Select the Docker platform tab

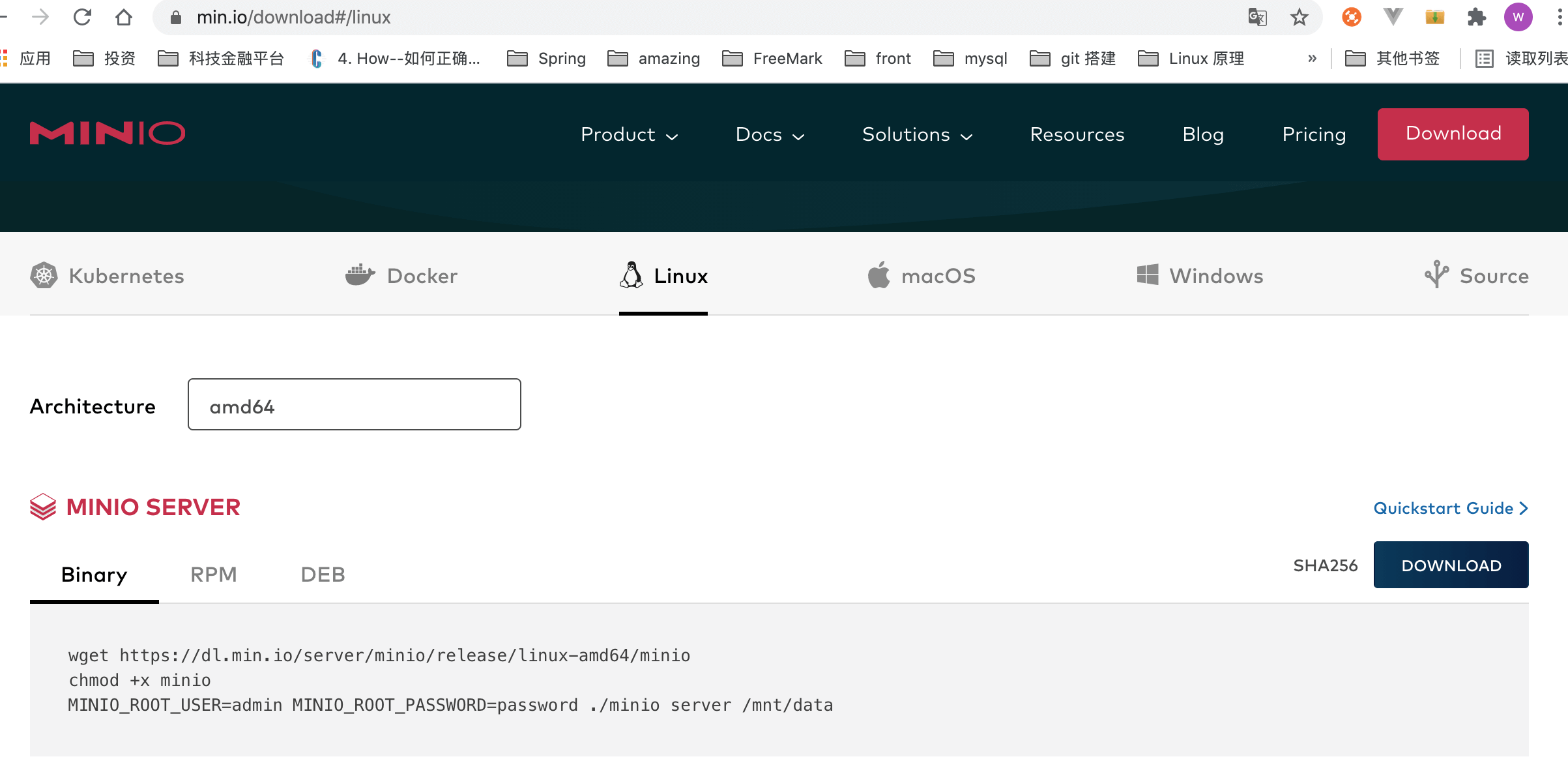[401, 276]
